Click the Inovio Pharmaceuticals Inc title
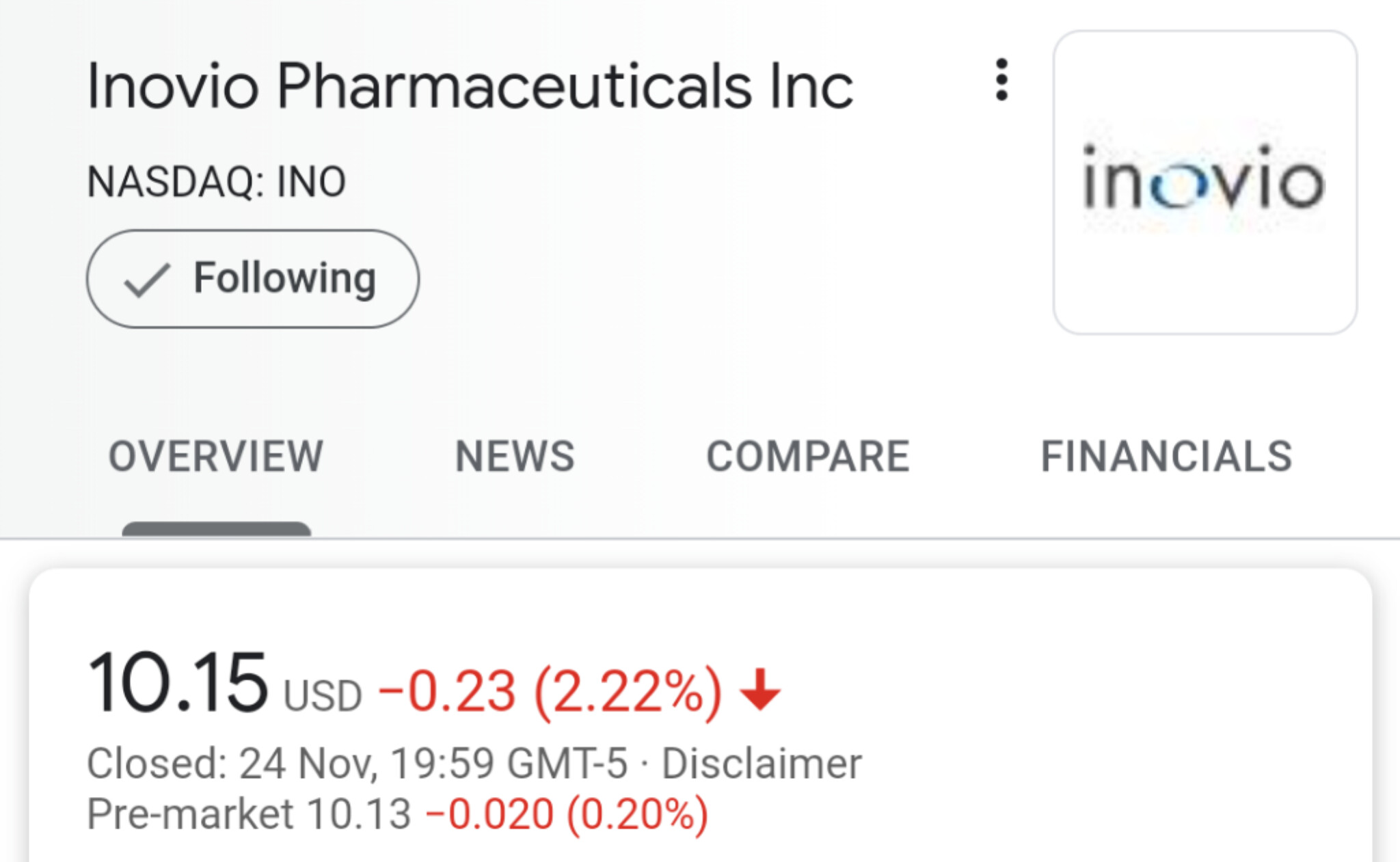This screenshot has height=862, width=1400. [470, 86]
